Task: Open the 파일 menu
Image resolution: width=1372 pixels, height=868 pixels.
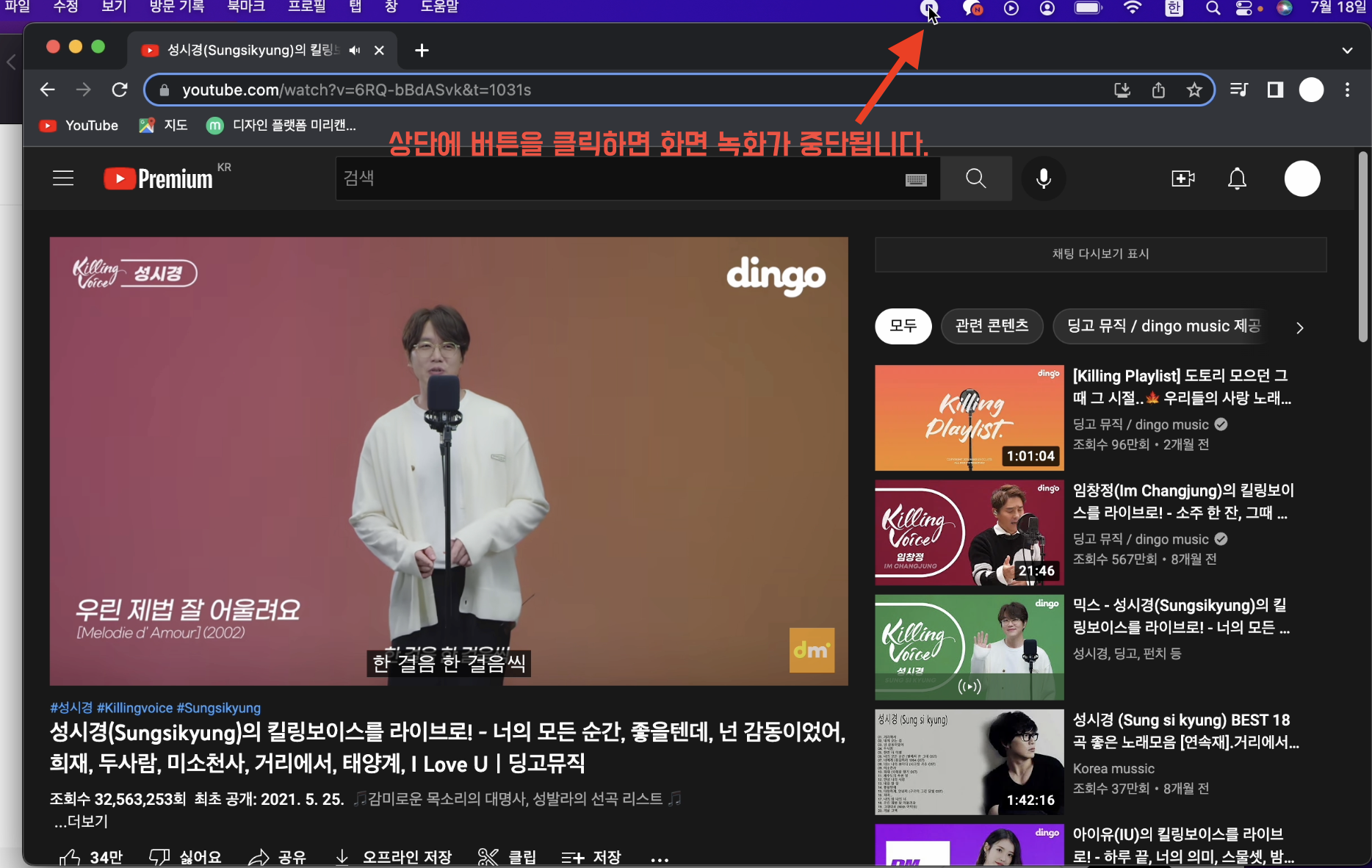Action: tap(18, 7)
